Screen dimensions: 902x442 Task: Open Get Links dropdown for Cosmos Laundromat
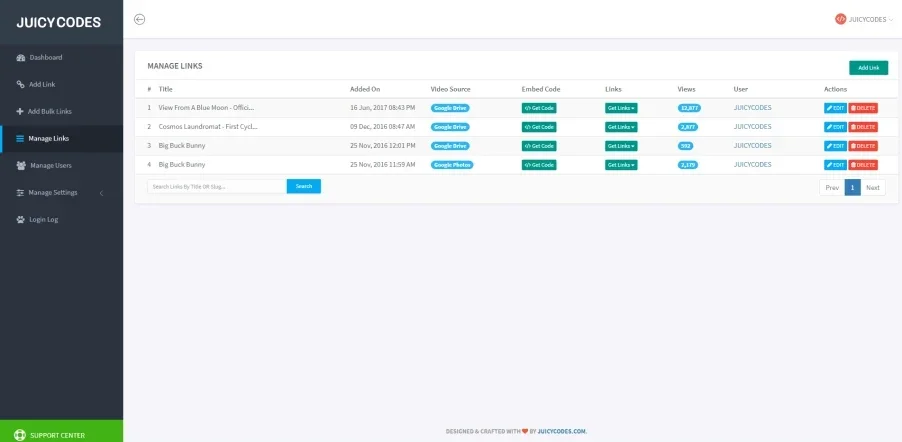(x=621, y=127)
